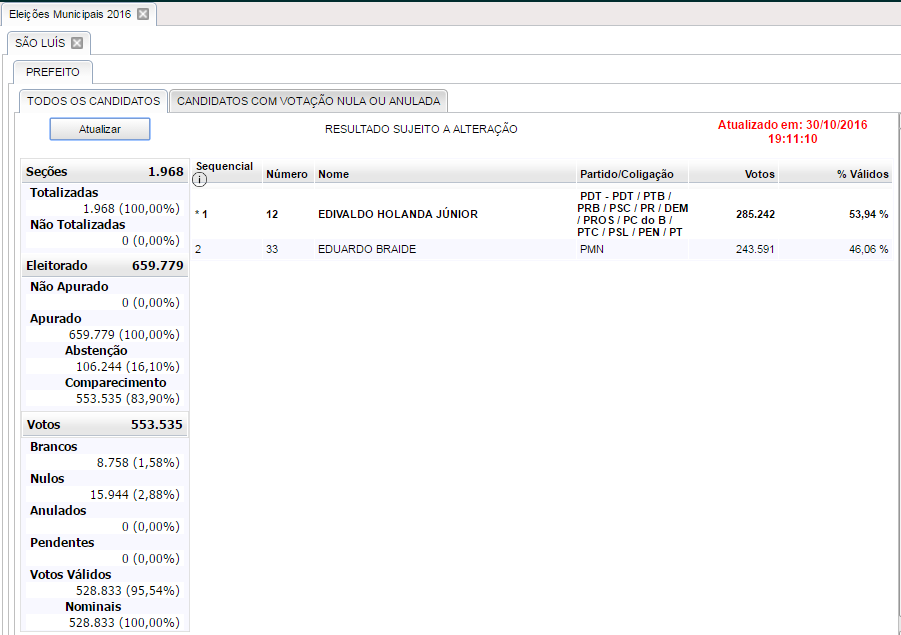The height and width of the screenshot is (635, 901).
Task: Select the Eduardo Braide row
Action: pyautogui.click(x=366, y=249)
